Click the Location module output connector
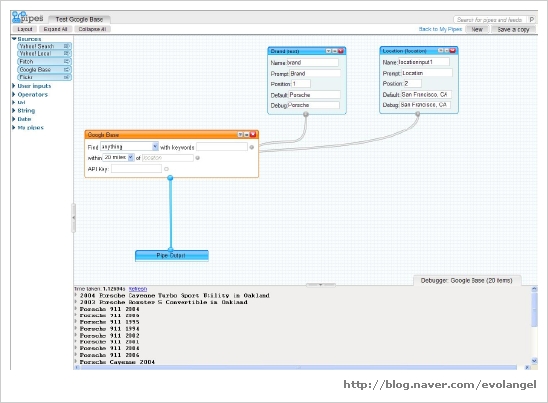 tap(418, 114)
